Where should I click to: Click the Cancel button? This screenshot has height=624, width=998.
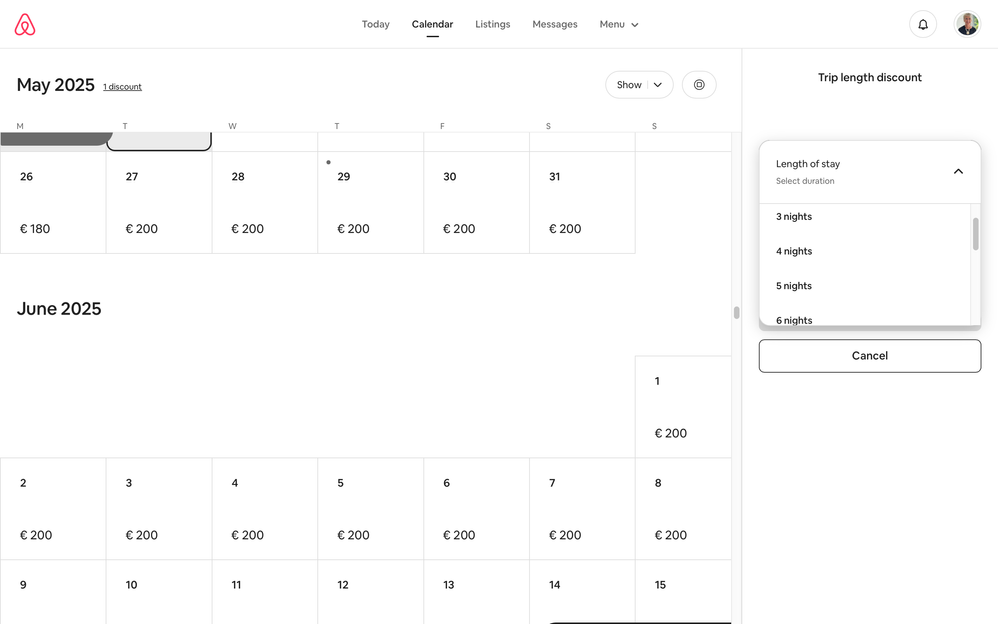(869, 356)
